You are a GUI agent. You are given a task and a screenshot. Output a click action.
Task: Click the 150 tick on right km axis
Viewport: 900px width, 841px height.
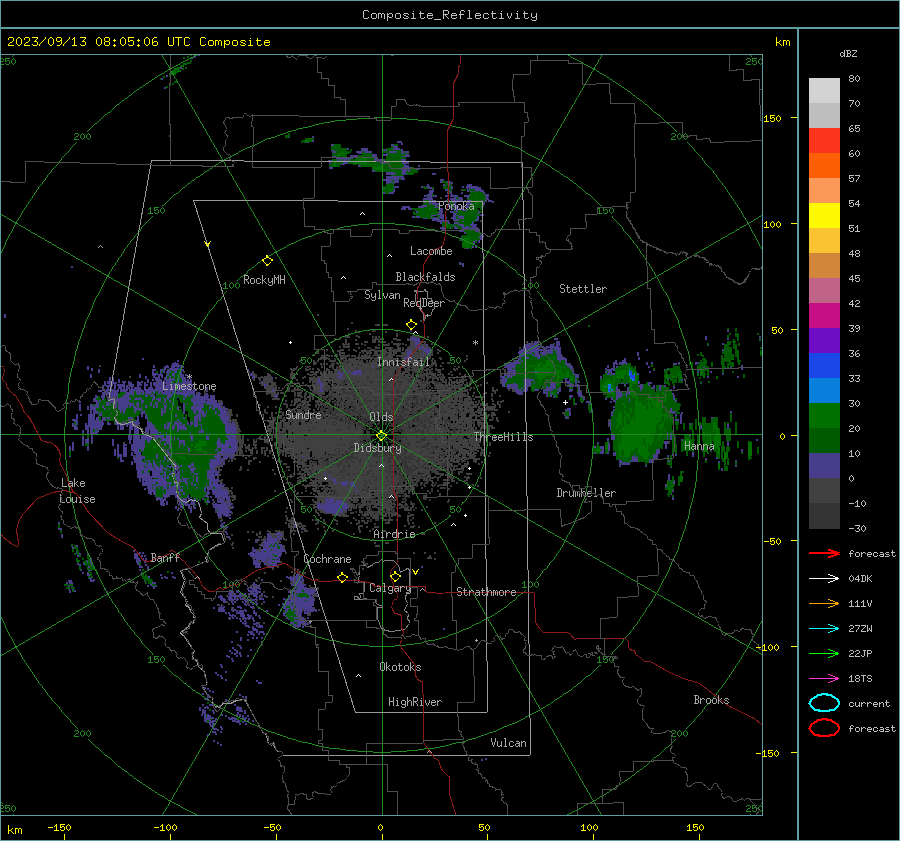pos(772,118)
